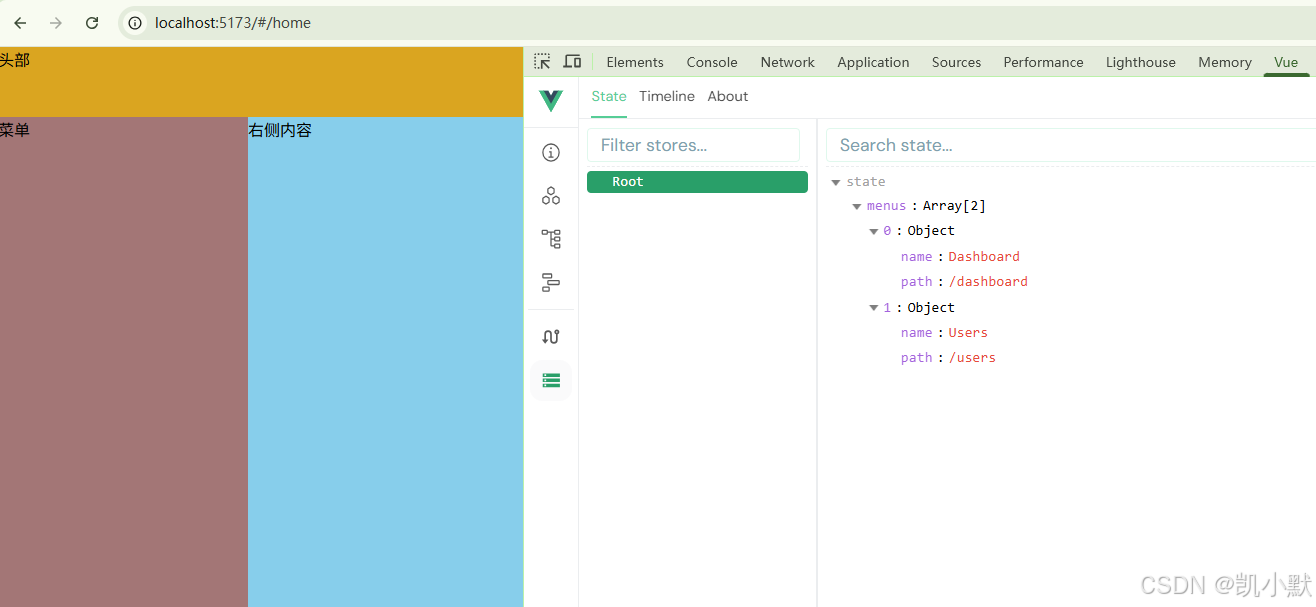Image resolution: width=1316 pixels, height=607 pixels.
Task: Open the Memory devtools tab
Action: coord(1225,62)
